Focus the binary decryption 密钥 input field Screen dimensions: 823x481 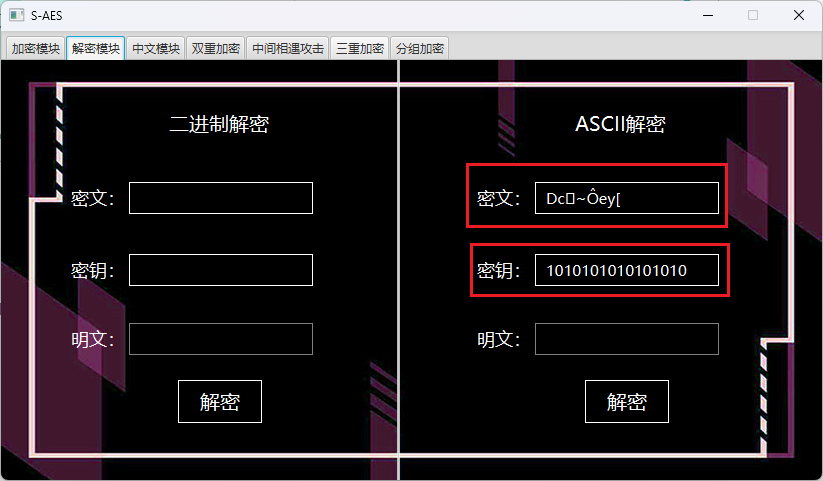click(x=221, y=270)
